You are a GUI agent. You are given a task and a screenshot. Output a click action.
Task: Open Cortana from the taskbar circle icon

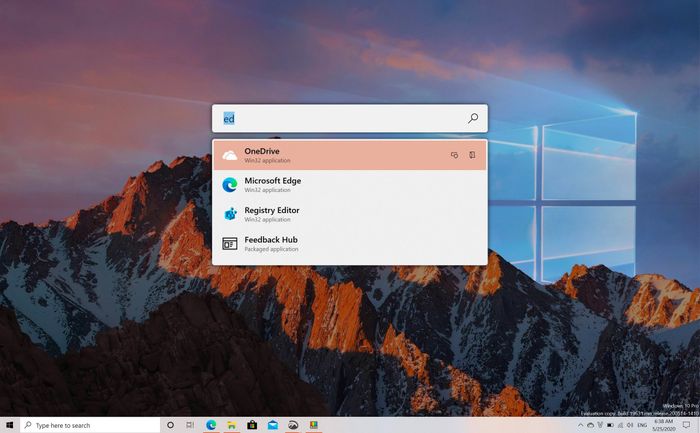pyautogui.click(x=170, y=425)
